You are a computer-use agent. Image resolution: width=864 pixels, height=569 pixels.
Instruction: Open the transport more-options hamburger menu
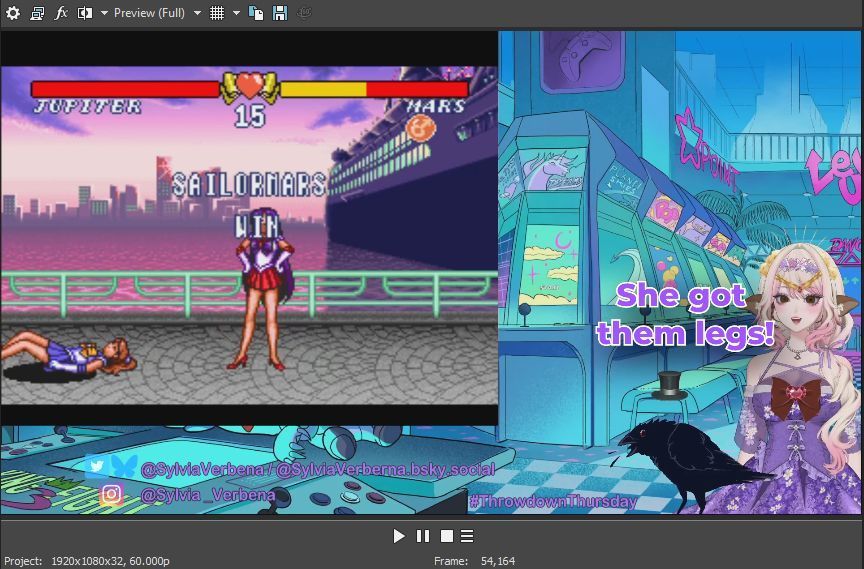[467, 536]
